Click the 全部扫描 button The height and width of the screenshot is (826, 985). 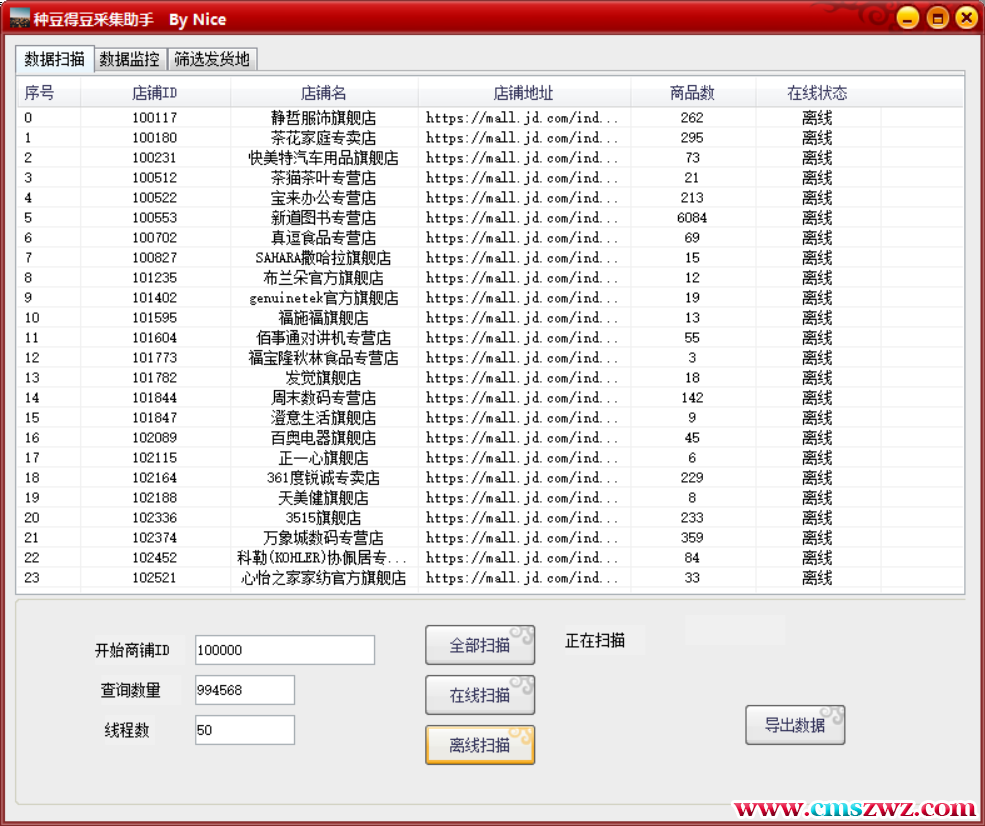coord(480,645)
